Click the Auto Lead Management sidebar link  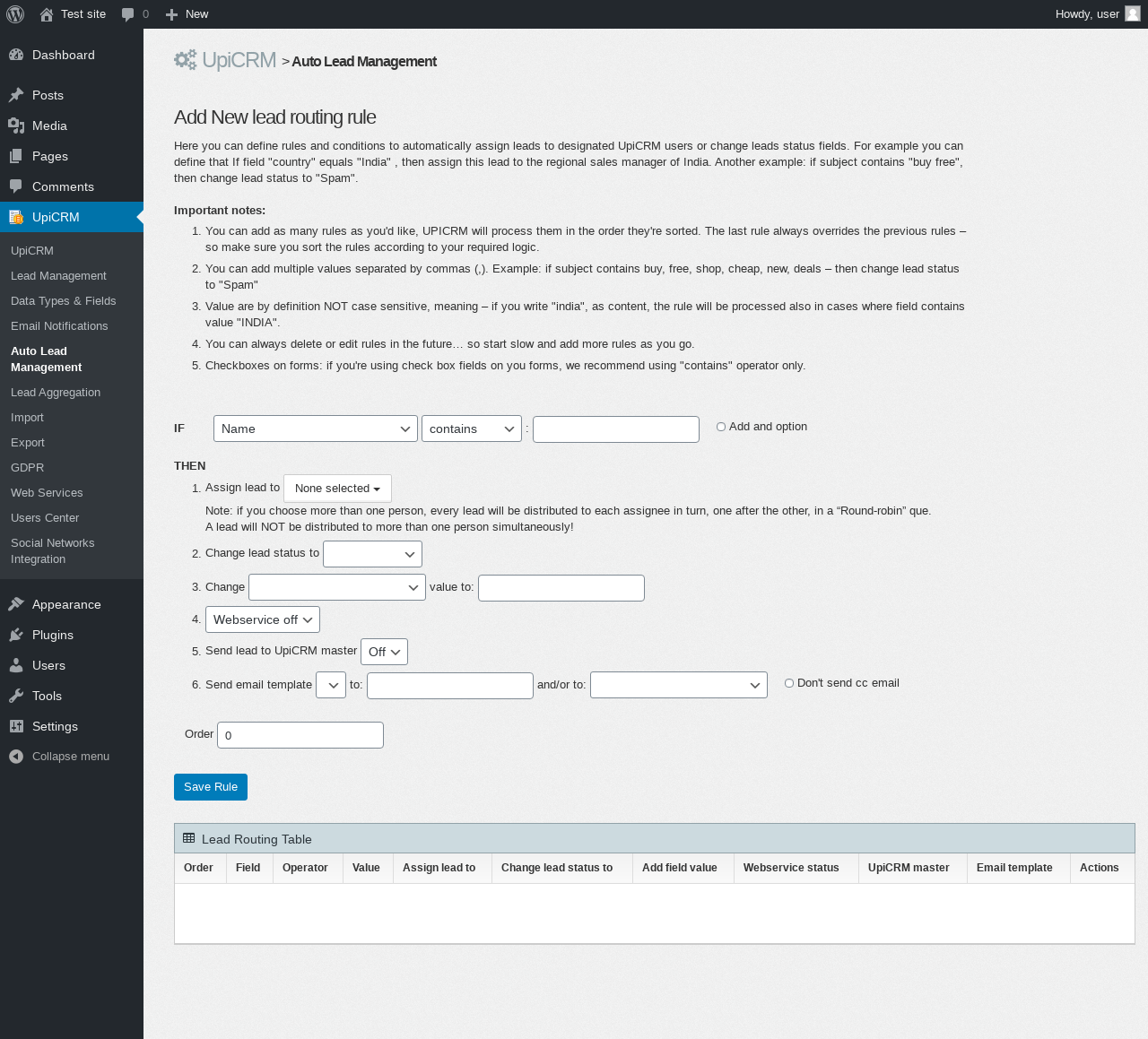click(x=46, y=359)
